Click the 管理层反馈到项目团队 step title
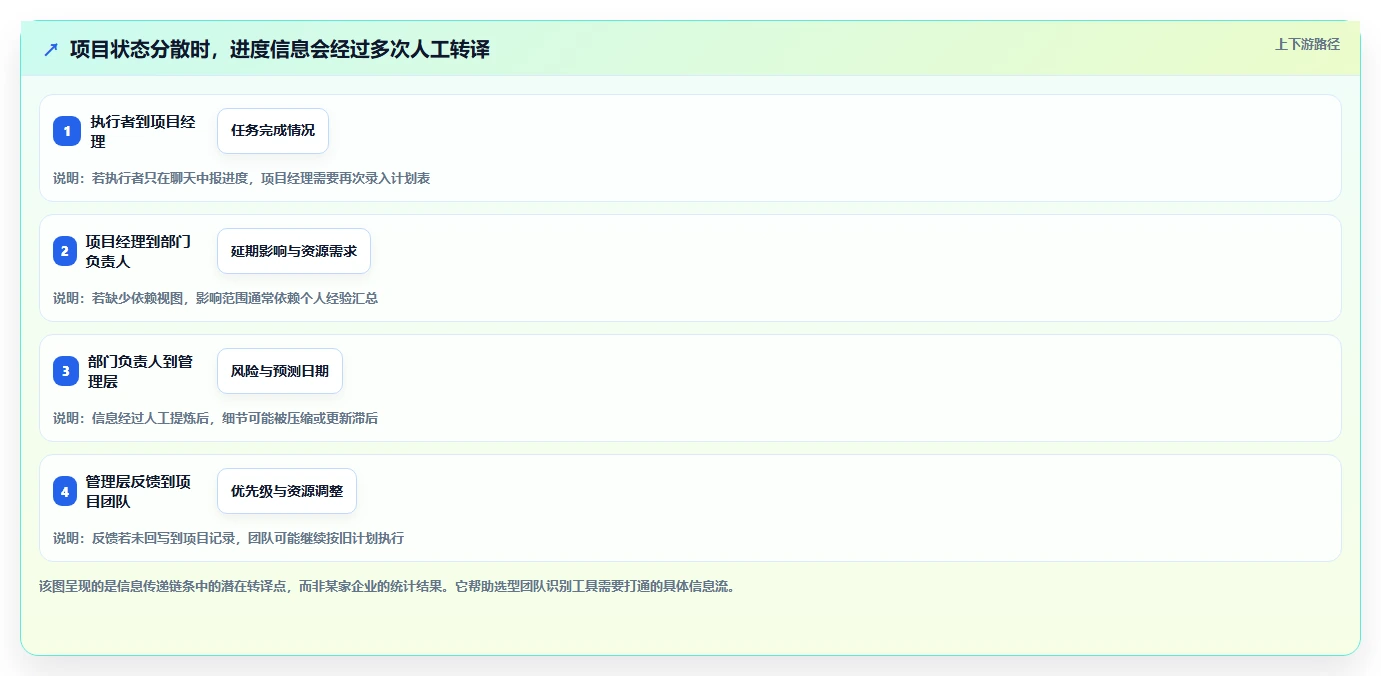The height and width of the screenshot is (676, 1381). coord(138,491)
